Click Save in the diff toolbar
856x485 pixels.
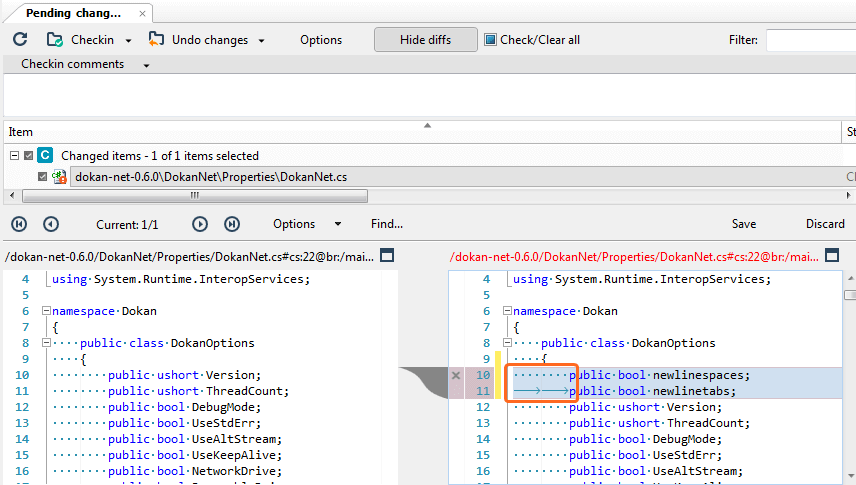[744, 224]
